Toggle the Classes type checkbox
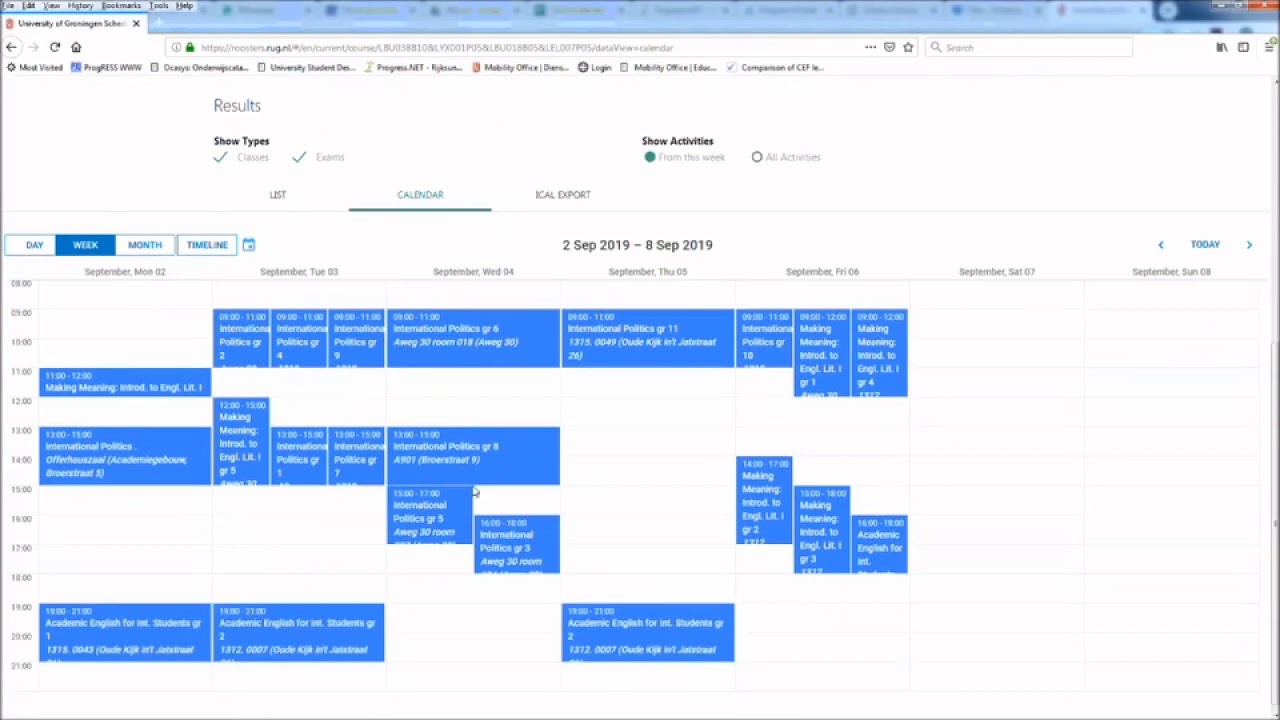 coord(221,157)
